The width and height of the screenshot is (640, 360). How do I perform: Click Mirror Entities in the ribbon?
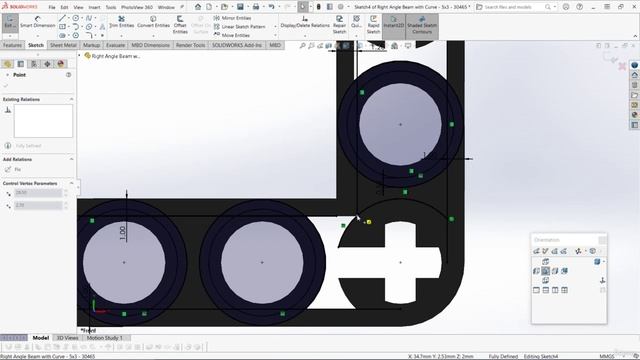(x=232, y=18)
